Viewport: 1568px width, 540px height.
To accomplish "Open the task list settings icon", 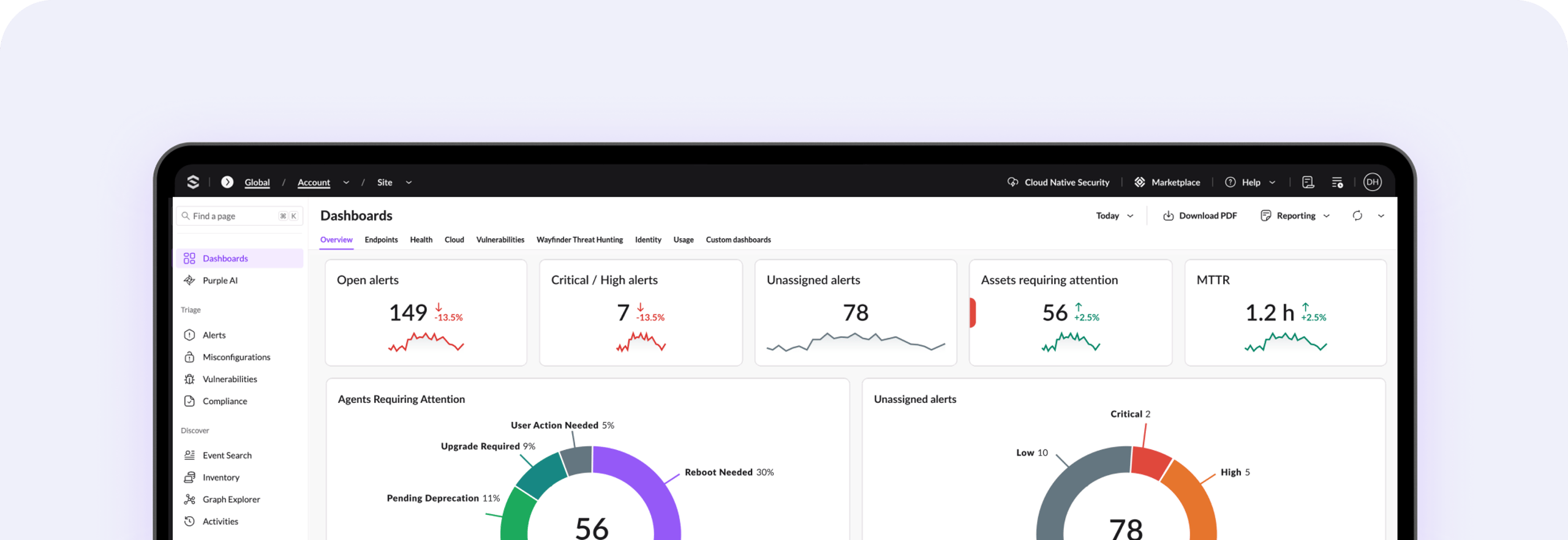I will coord(1337,182).
